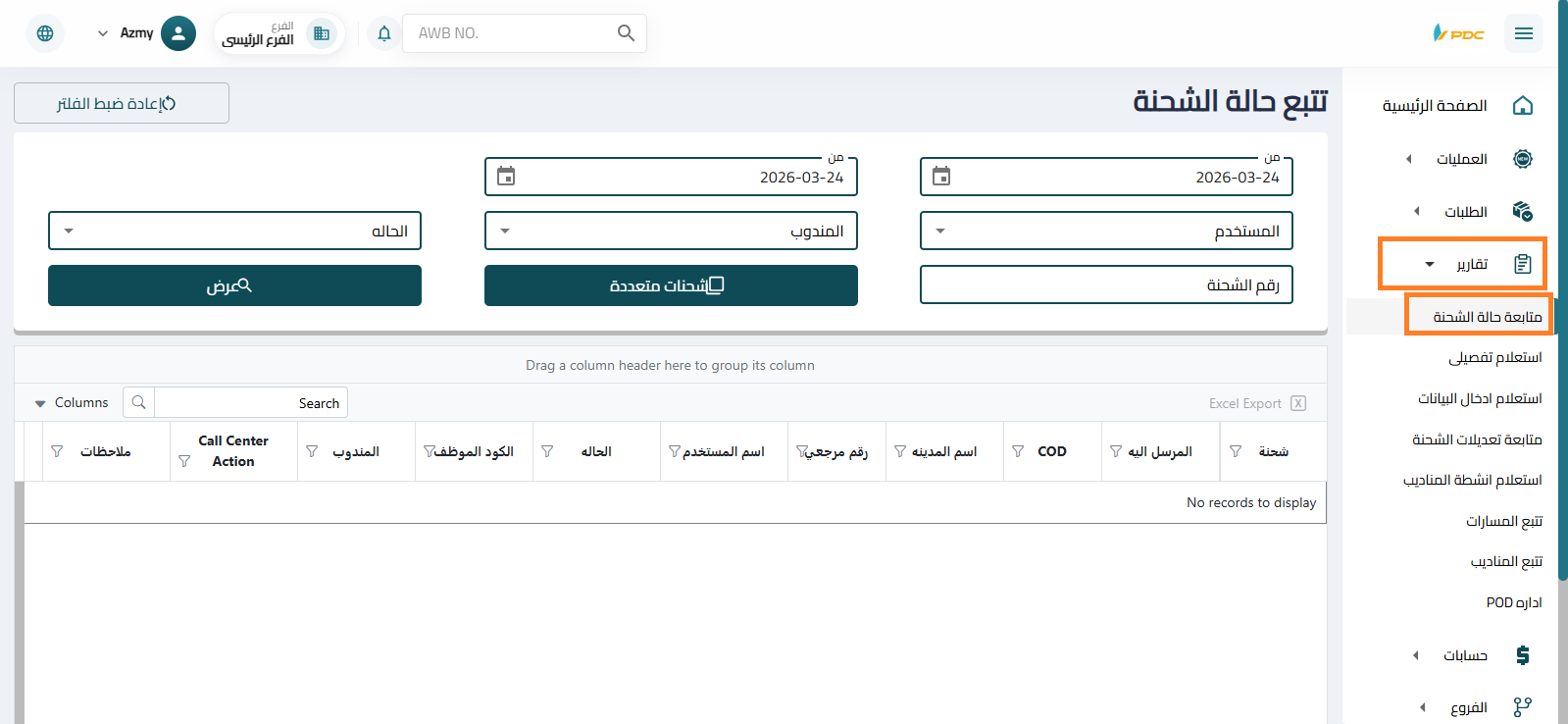This screenshot has height=724, width=1568.
Task: Click filter icon on اسم المستخدم column
Action: [x=675, y=451]
